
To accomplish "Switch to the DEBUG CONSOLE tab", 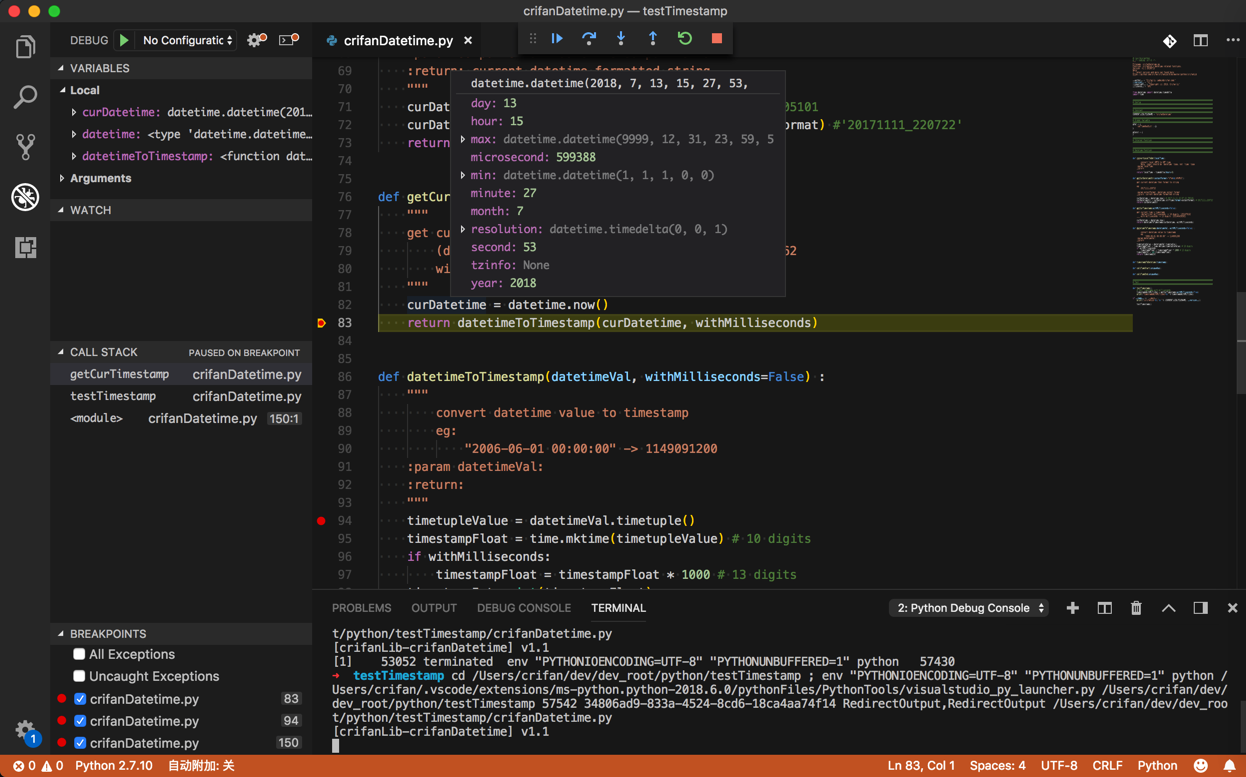I will (x=524, y=608).
